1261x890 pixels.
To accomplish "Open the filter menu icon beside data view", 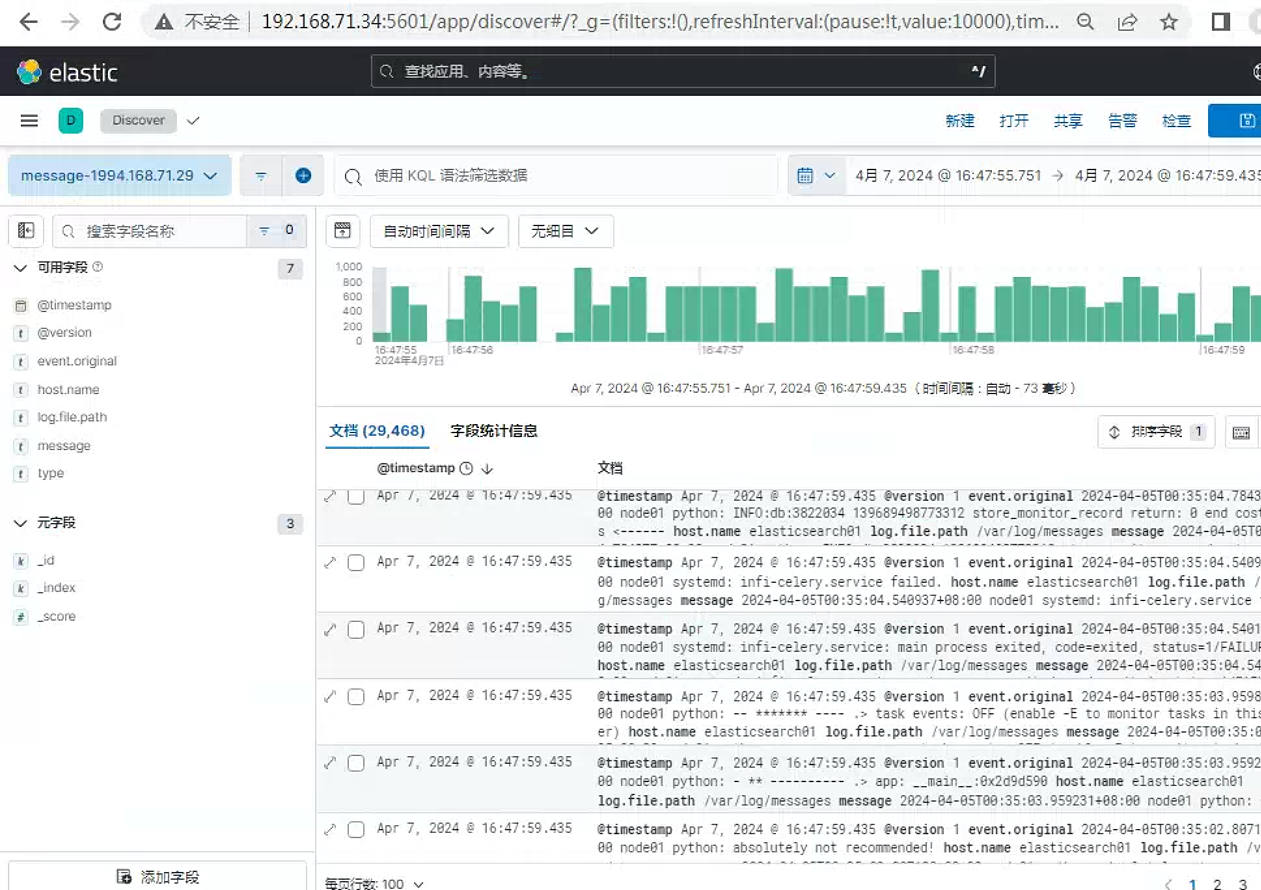I will coord(260,176).
